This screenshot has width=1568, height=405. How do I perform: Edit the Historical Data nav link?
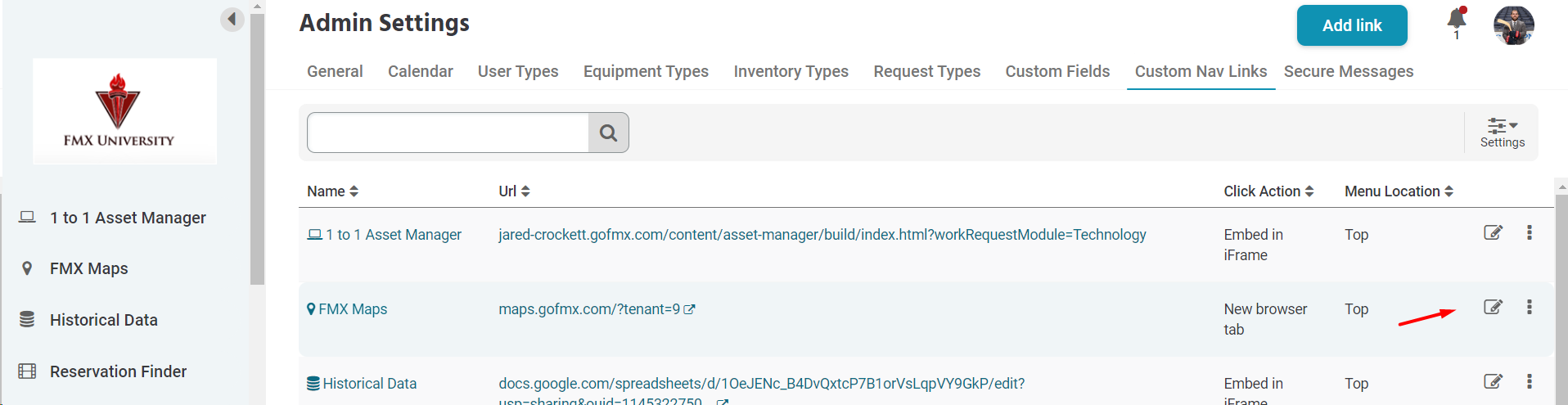click(x=1494, y=381)
